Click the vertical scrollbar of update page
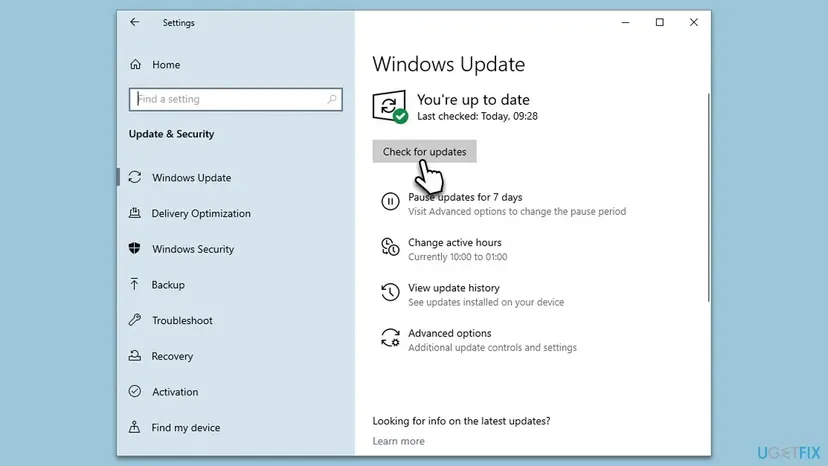828x466 pixels. point(708,198)
